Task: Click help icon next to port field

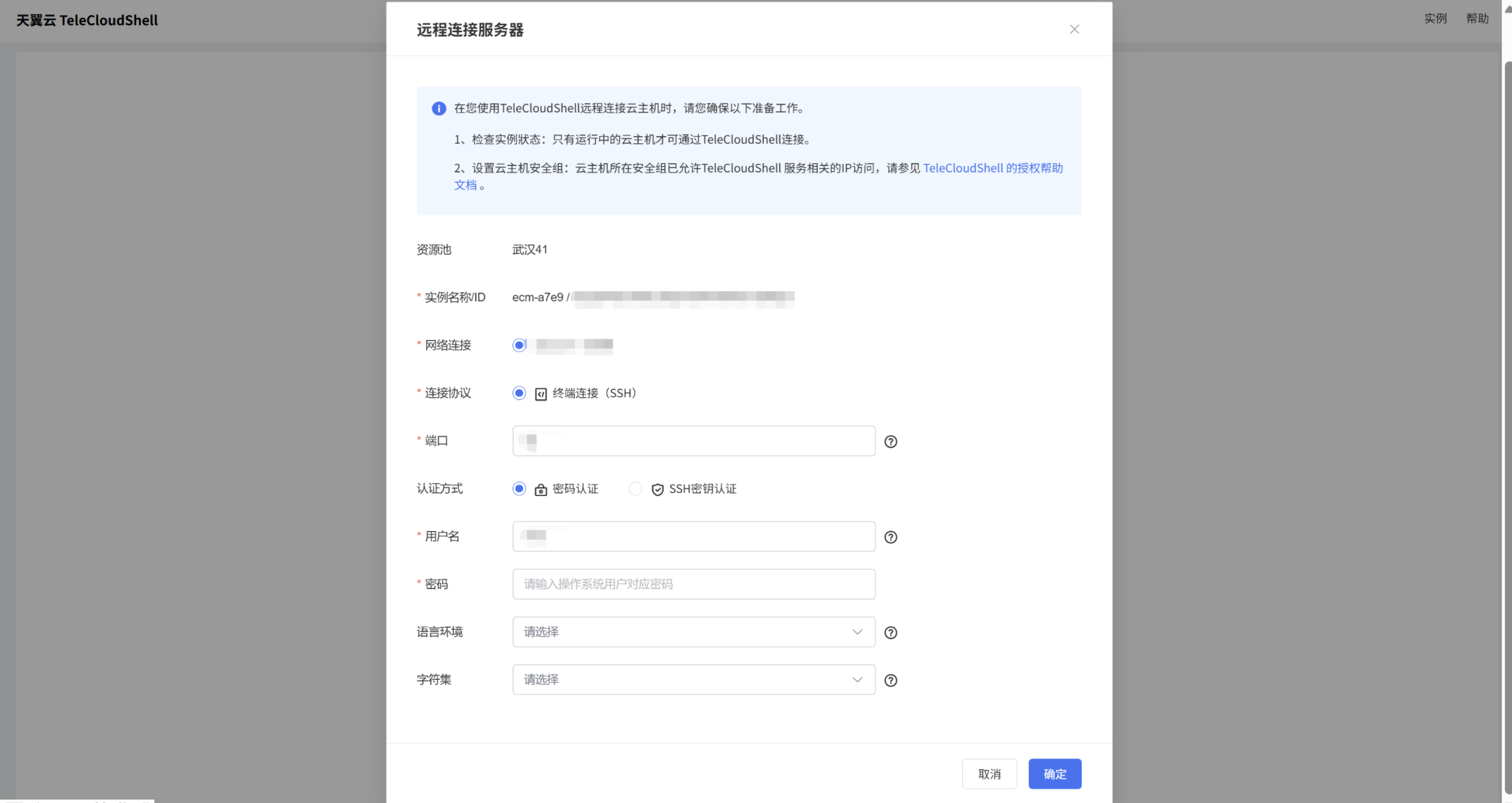Action: tap(891, 442)
